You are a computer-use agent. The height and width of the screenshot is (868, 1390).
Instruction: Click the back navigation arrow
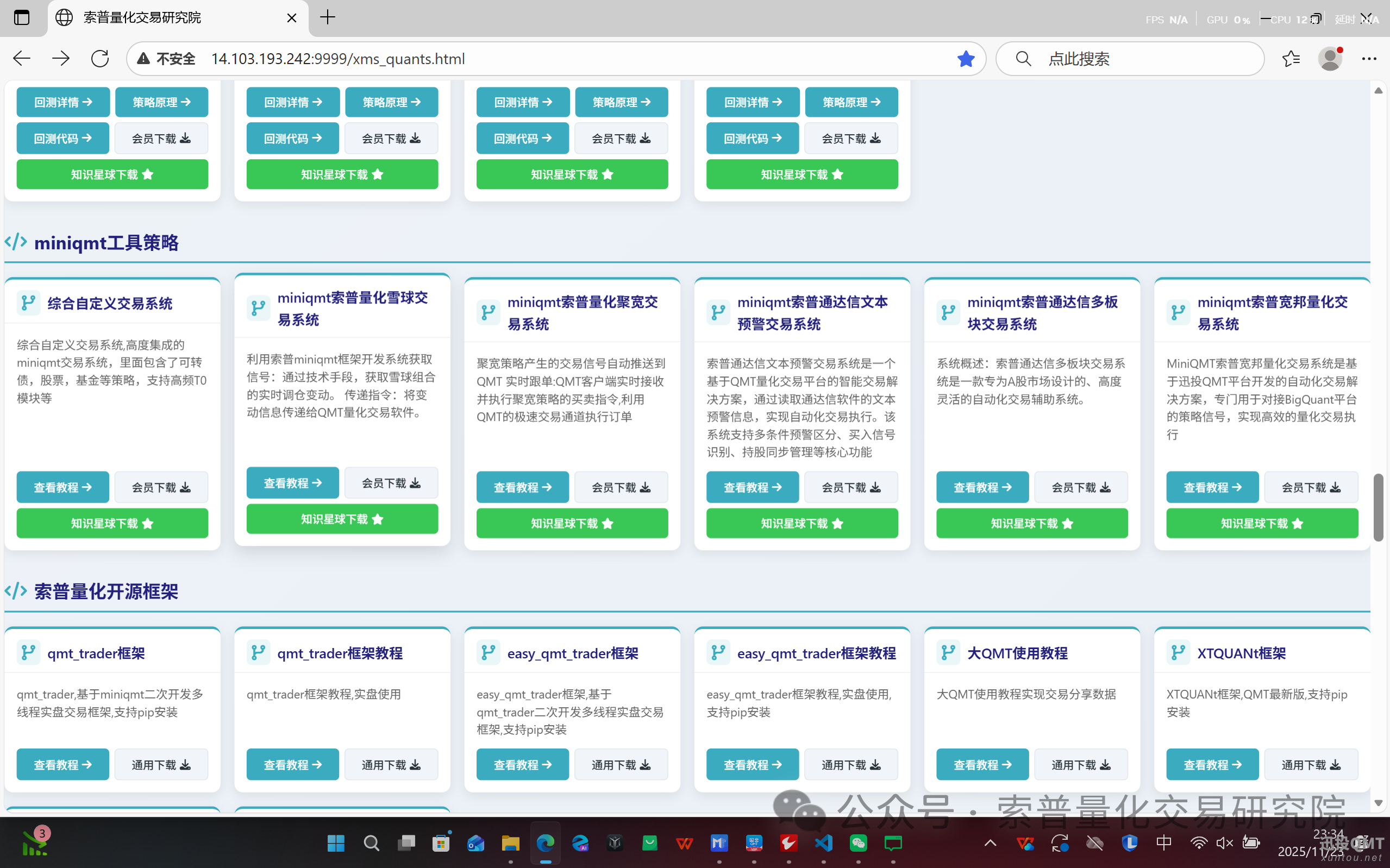(x=21, y=58)
